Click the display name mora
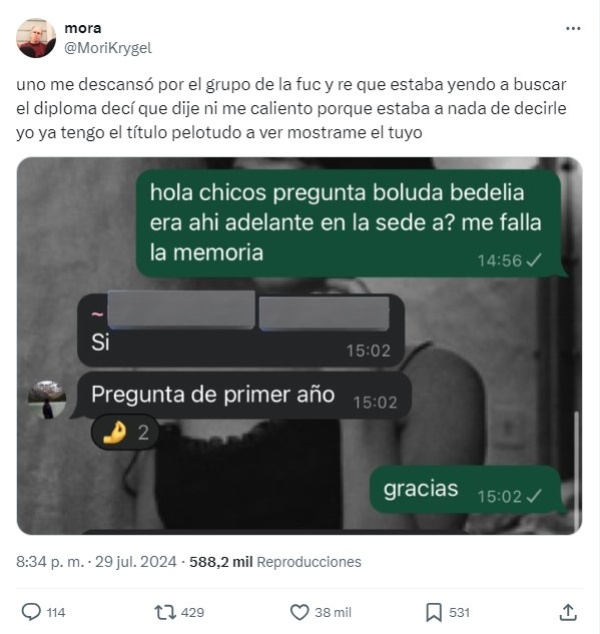This screenshot has height=634, width=600. point(83,28)
